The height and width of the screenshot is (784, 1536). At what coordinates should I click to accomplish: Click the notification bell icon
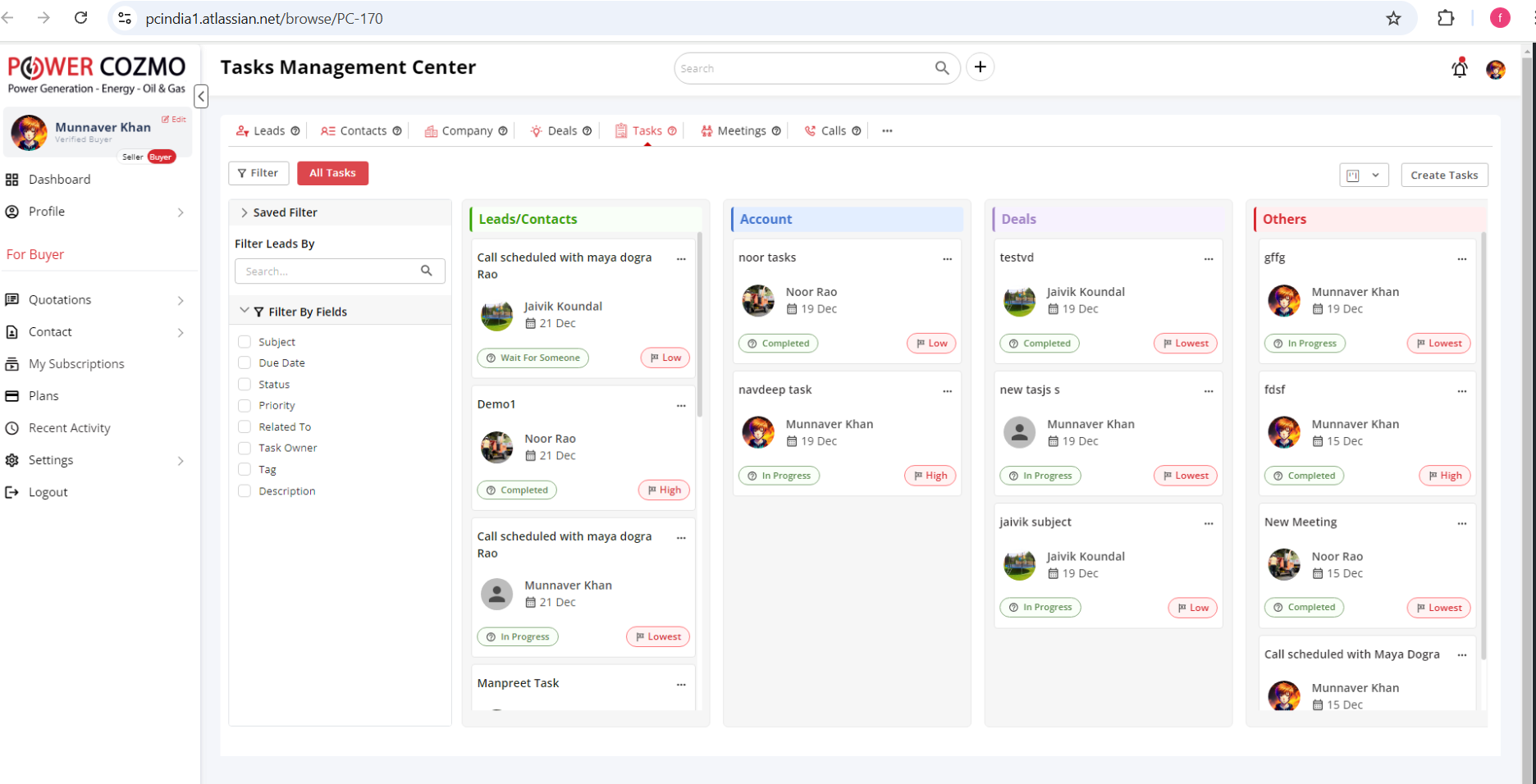[1459, 69]
